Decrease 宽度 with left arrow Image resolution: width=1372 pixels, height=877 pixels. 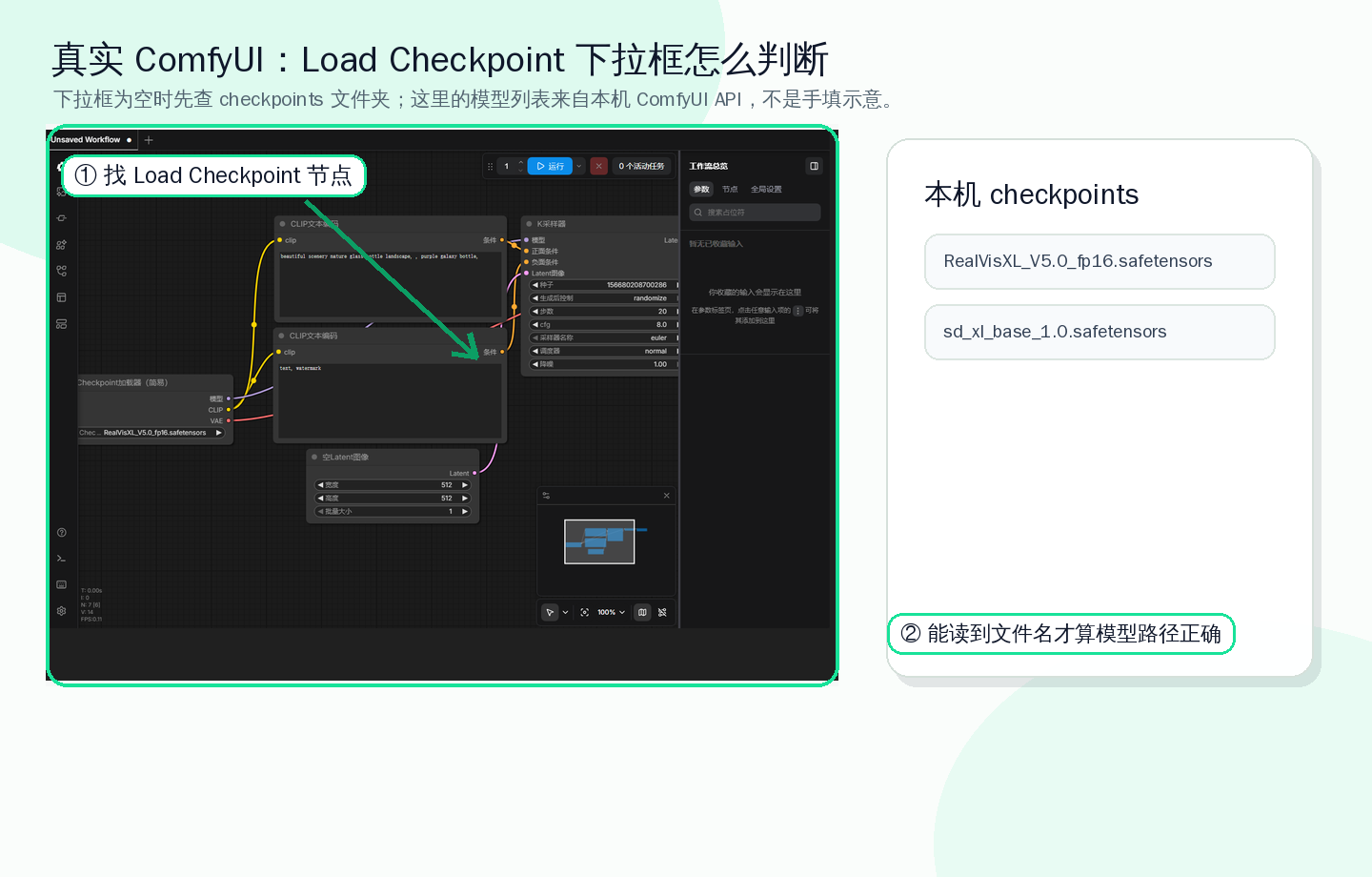pyautogui.click(x=320, y=485)
